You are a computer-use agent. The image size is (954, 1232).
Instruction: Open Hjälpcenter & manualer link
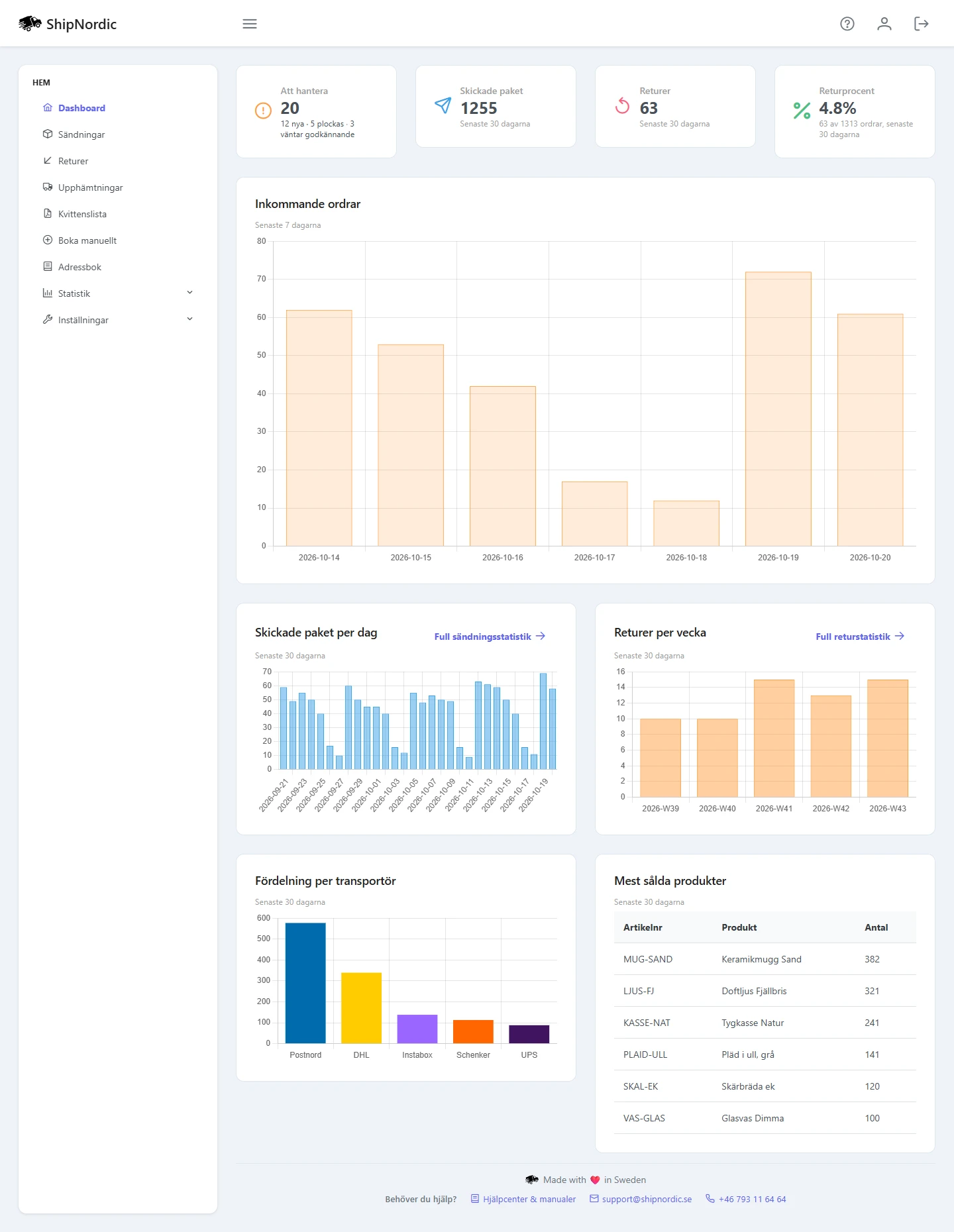coord(523,1199)
